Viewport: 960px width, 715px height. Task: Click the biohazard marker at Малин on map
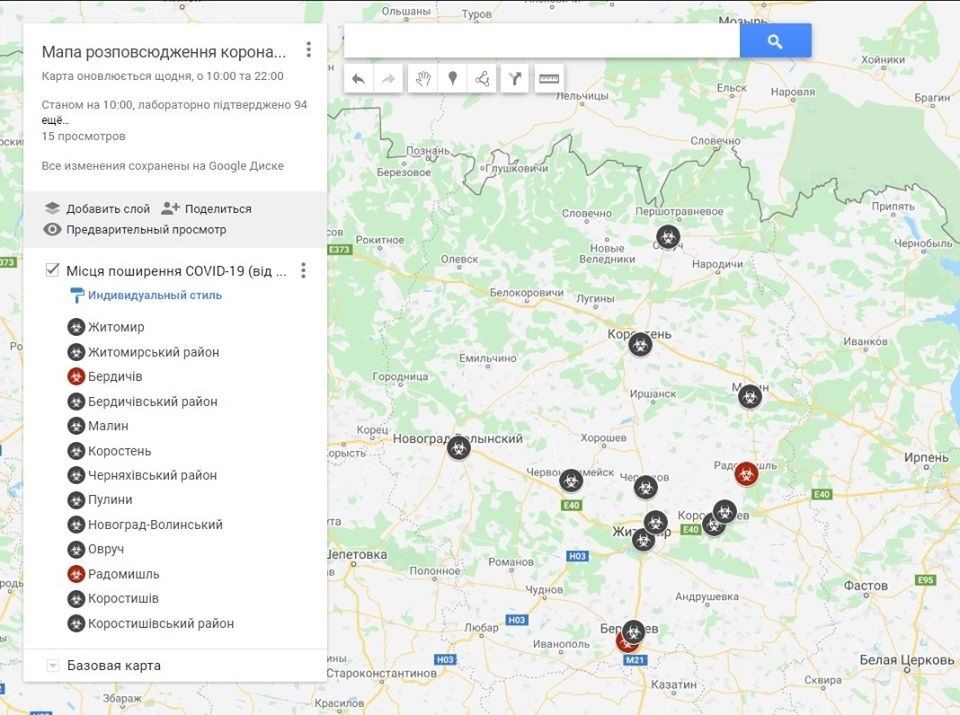(x=749, y=397)
